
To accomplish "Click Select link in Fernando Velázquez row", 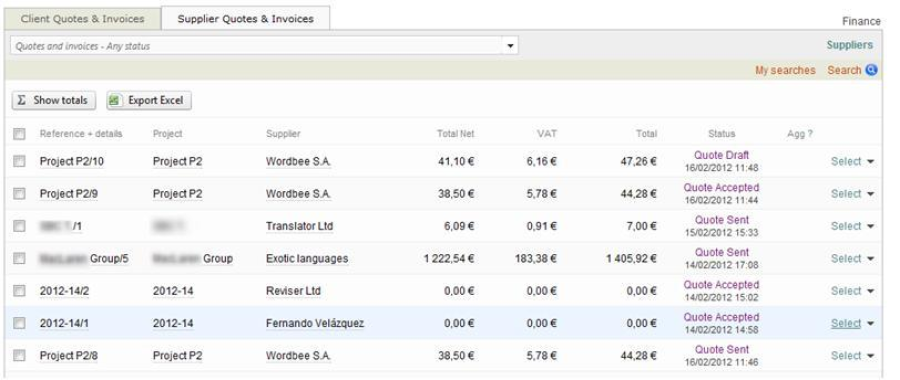I will click(x=846, y=324).
